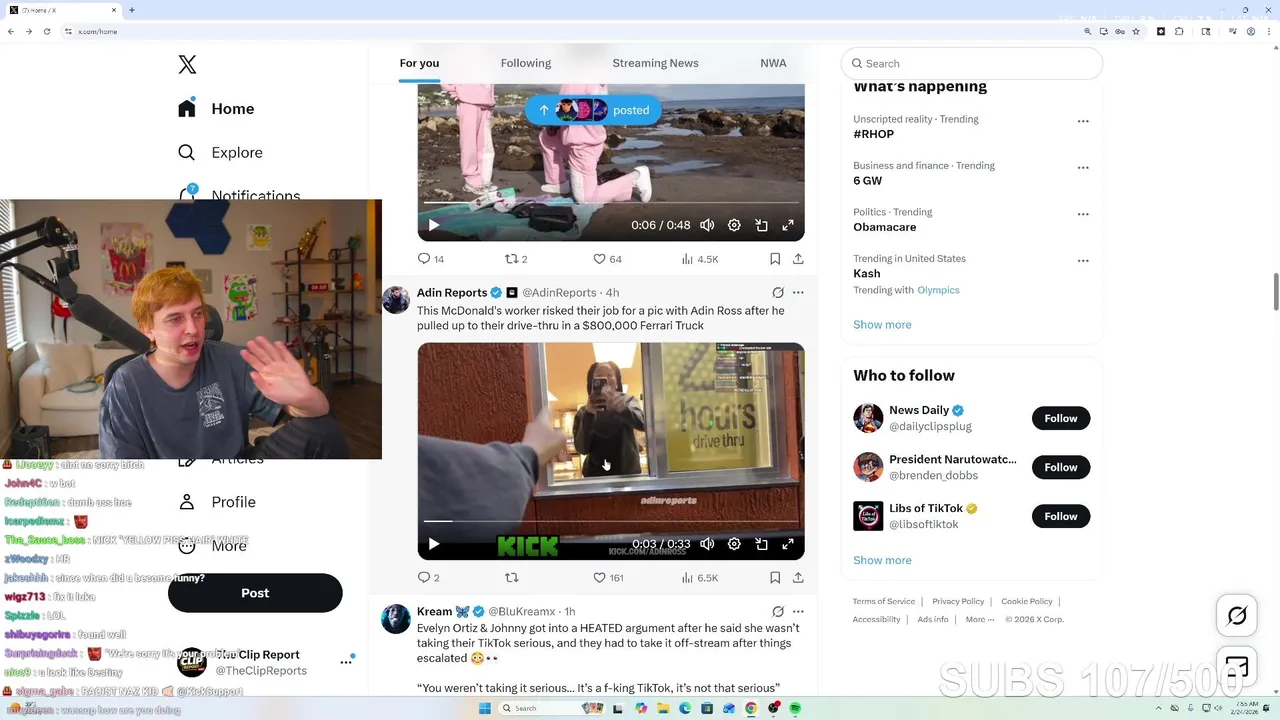Open the Windows Start menu

[485, 709]
